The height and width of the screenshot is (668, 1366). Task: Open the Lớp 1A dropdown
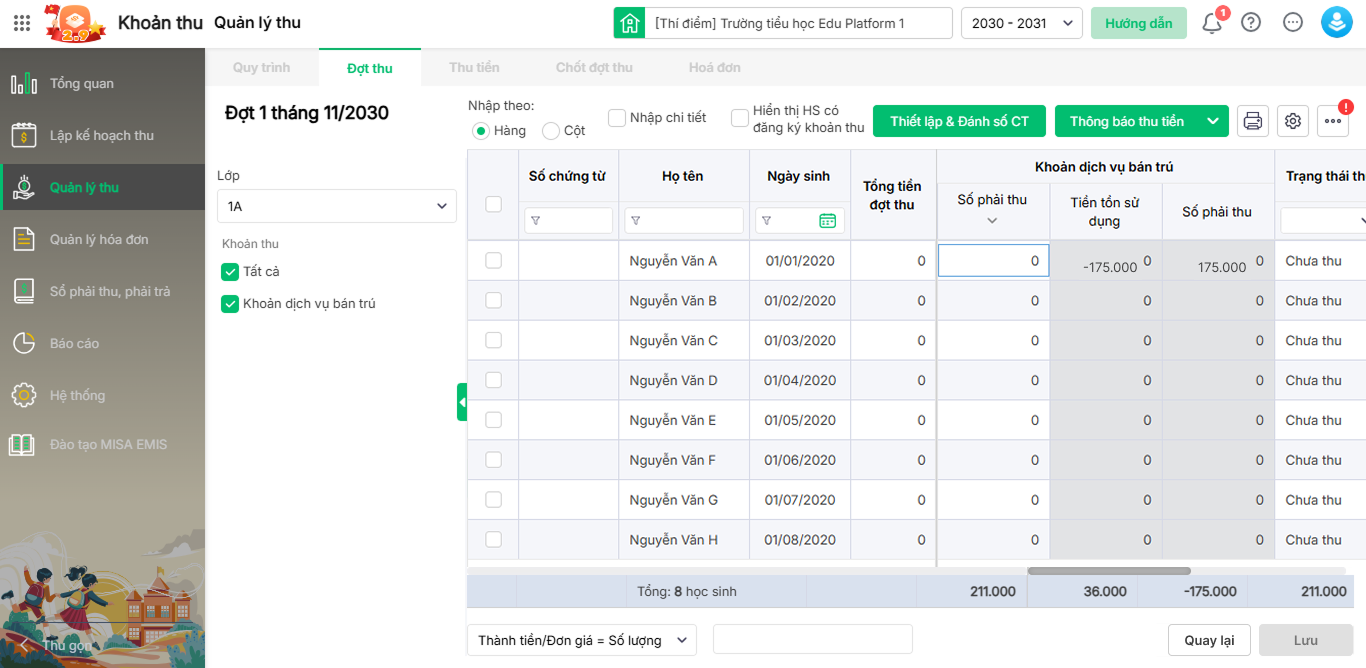(336, 206)
